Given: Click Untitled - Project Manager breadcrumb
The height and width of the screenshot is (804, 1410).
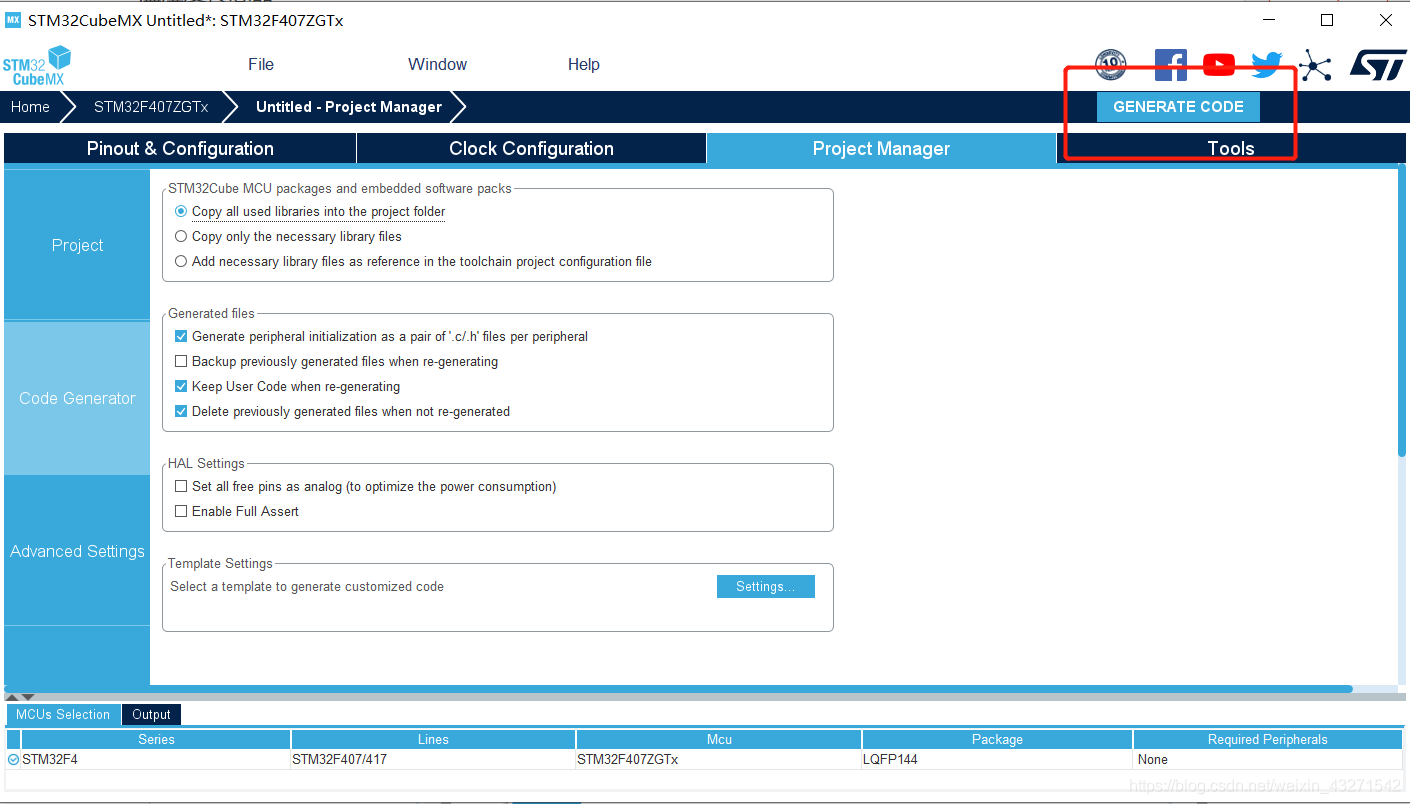Looking at the screenshot, I should tap(349, 107).
